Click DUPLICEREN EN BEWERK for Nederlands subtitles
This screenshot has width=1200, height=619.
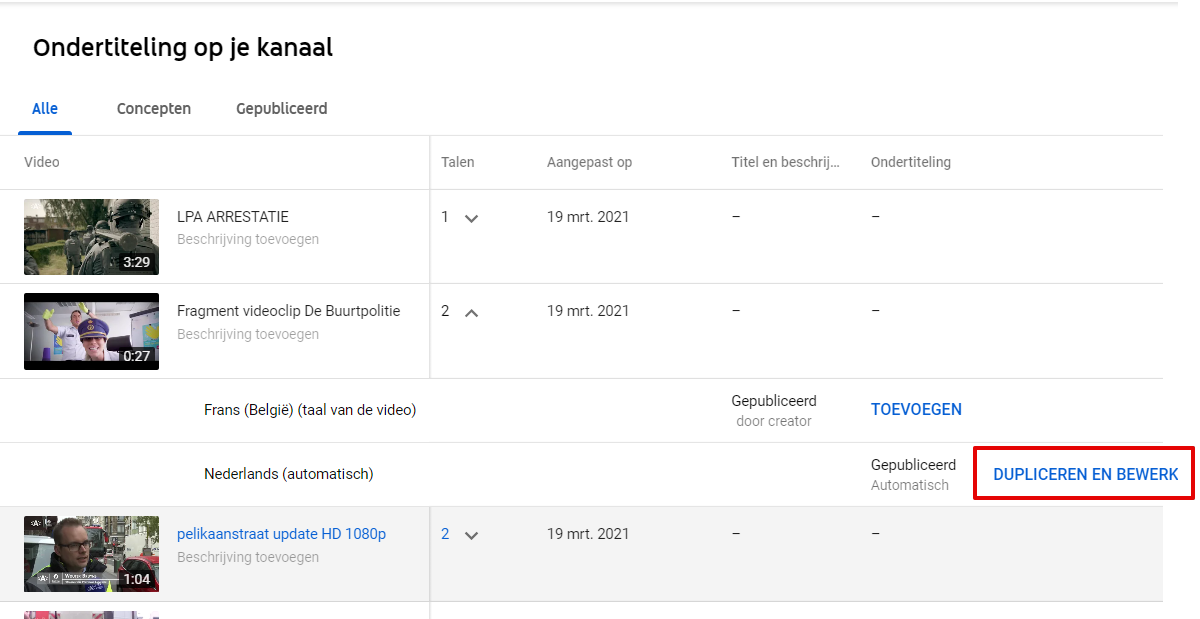[x=1085, y=474]
